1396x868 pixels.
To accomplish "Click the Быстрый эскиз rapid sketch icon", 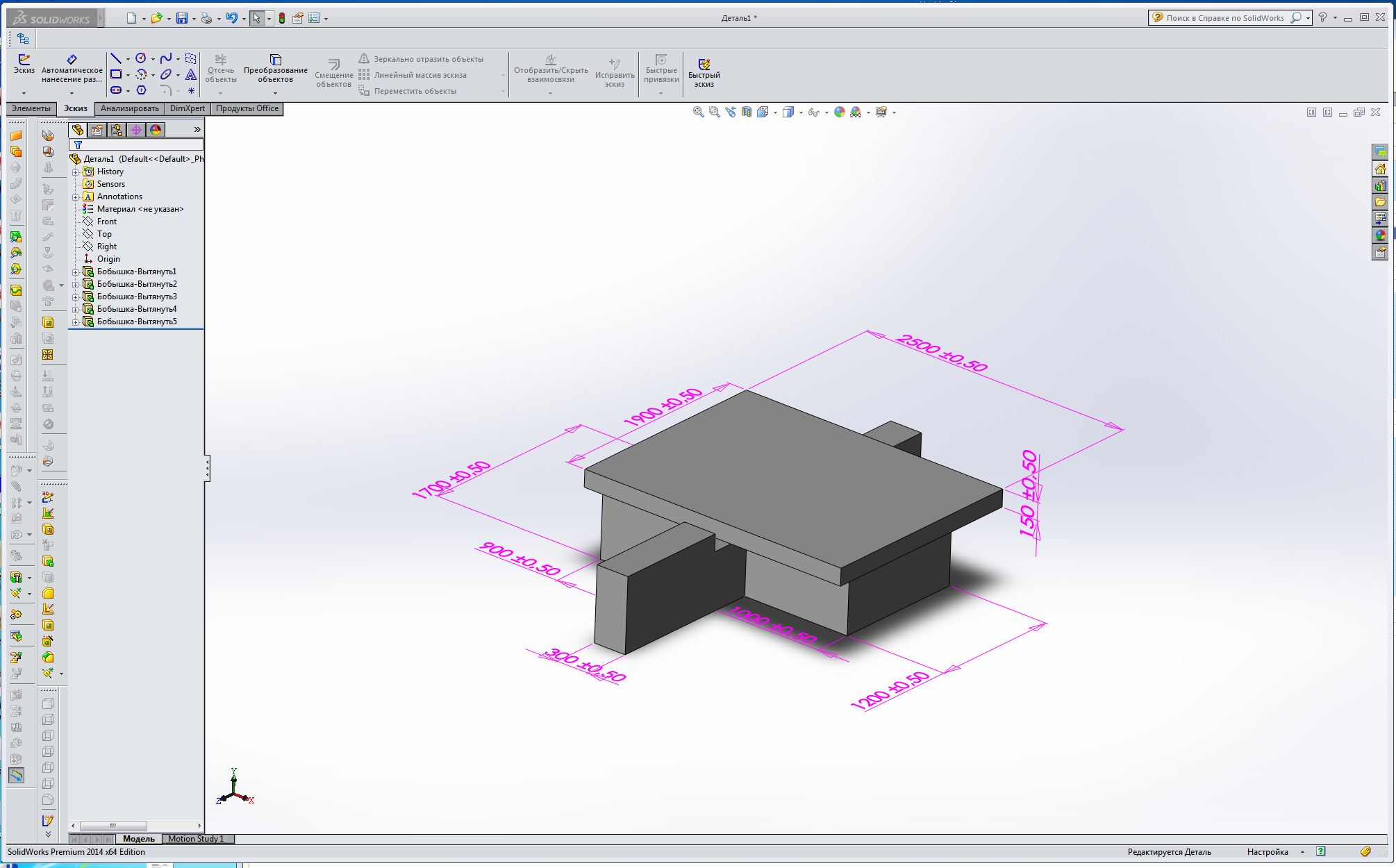I will point(704,64).
